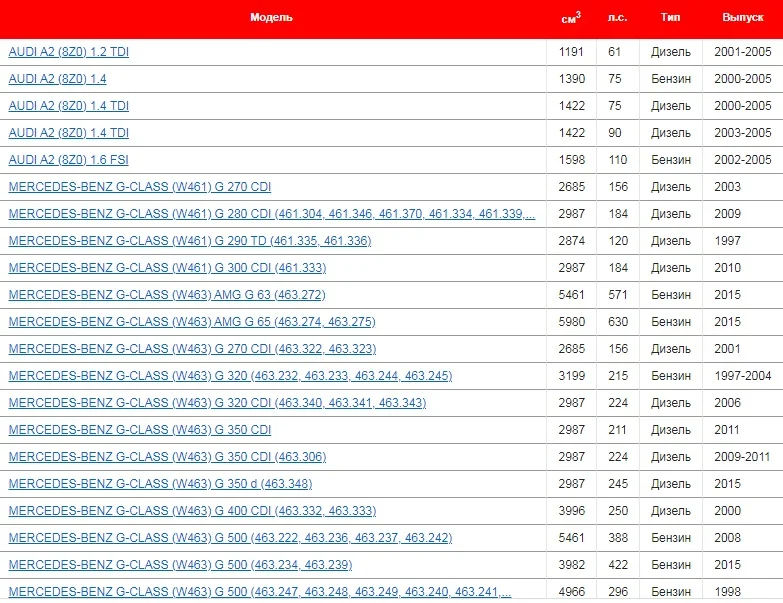Select the 1191 displacement cell
Viewport: 783px width, 603px height.
(x=571, y=52)
